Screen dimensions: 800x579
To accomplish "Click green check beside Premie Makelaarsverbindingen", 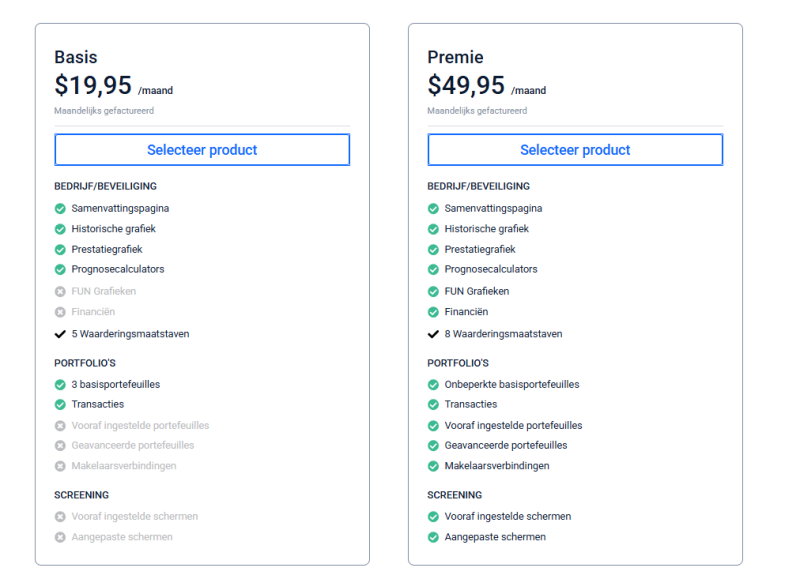I will [x=433, y=466].
